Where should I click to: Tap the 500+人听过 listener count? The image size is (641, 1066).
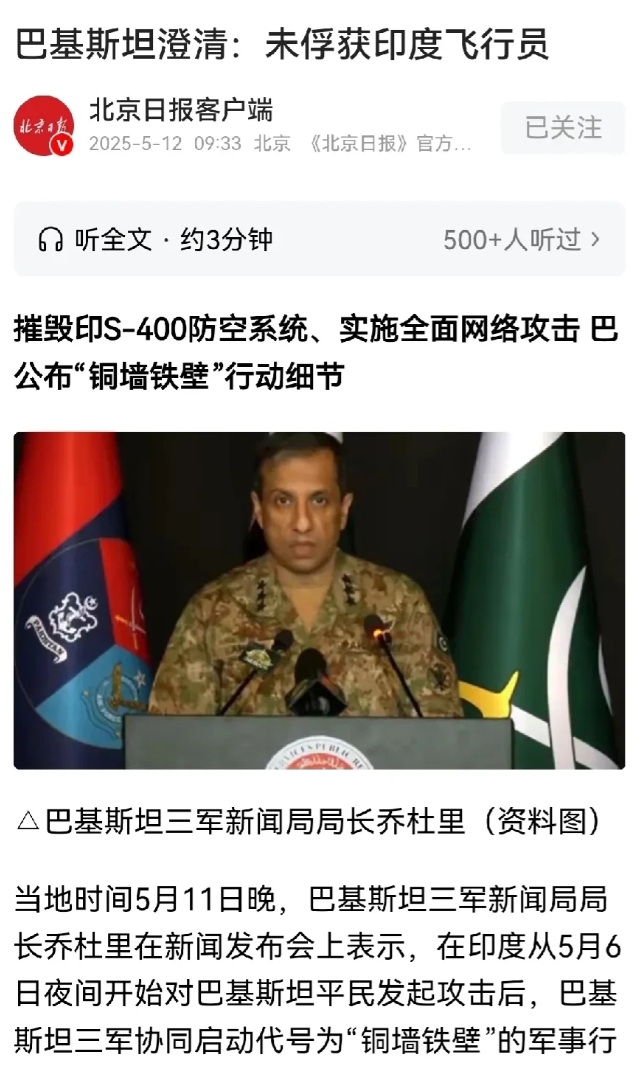click(x=512, y=240)
